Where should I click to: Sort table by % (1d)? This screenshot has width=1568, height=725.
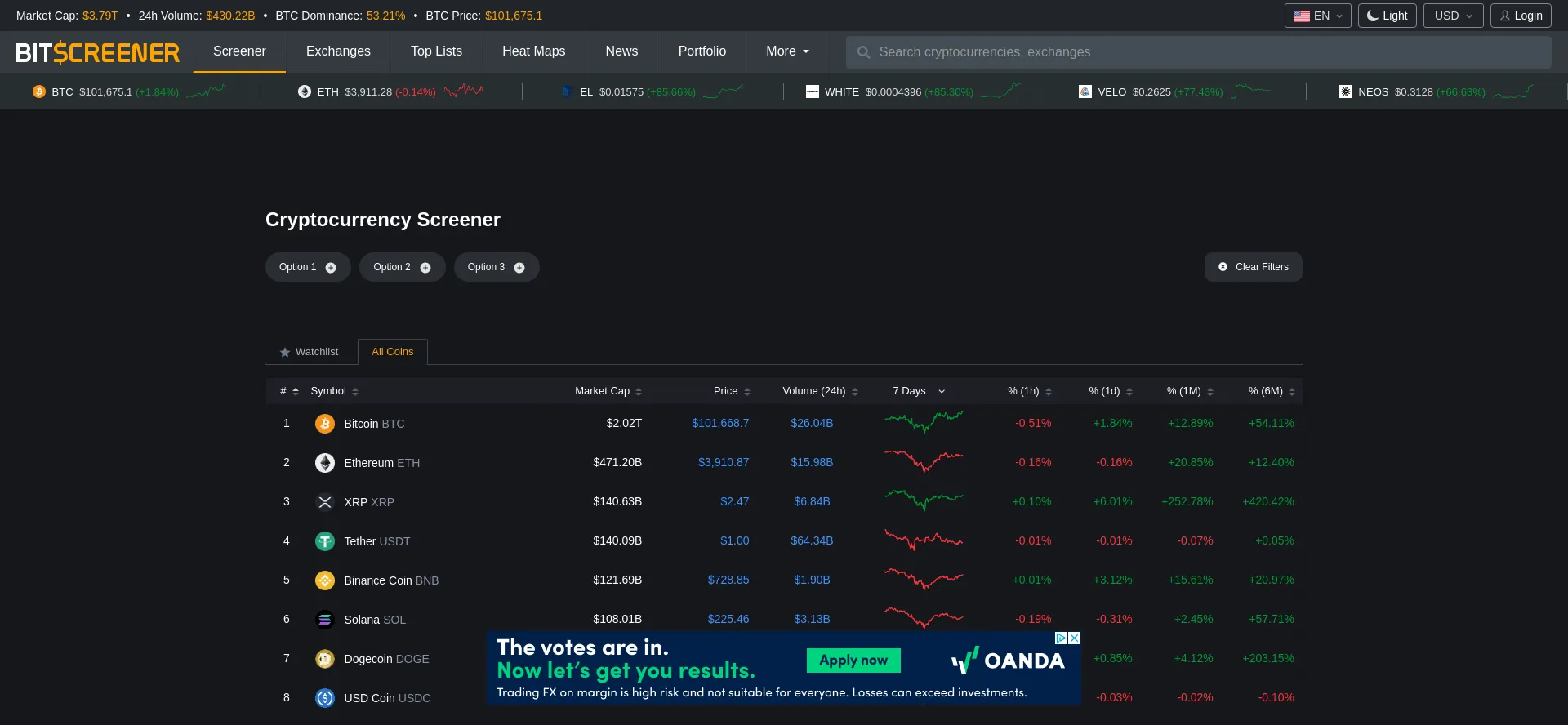(x=1111, y=391)
